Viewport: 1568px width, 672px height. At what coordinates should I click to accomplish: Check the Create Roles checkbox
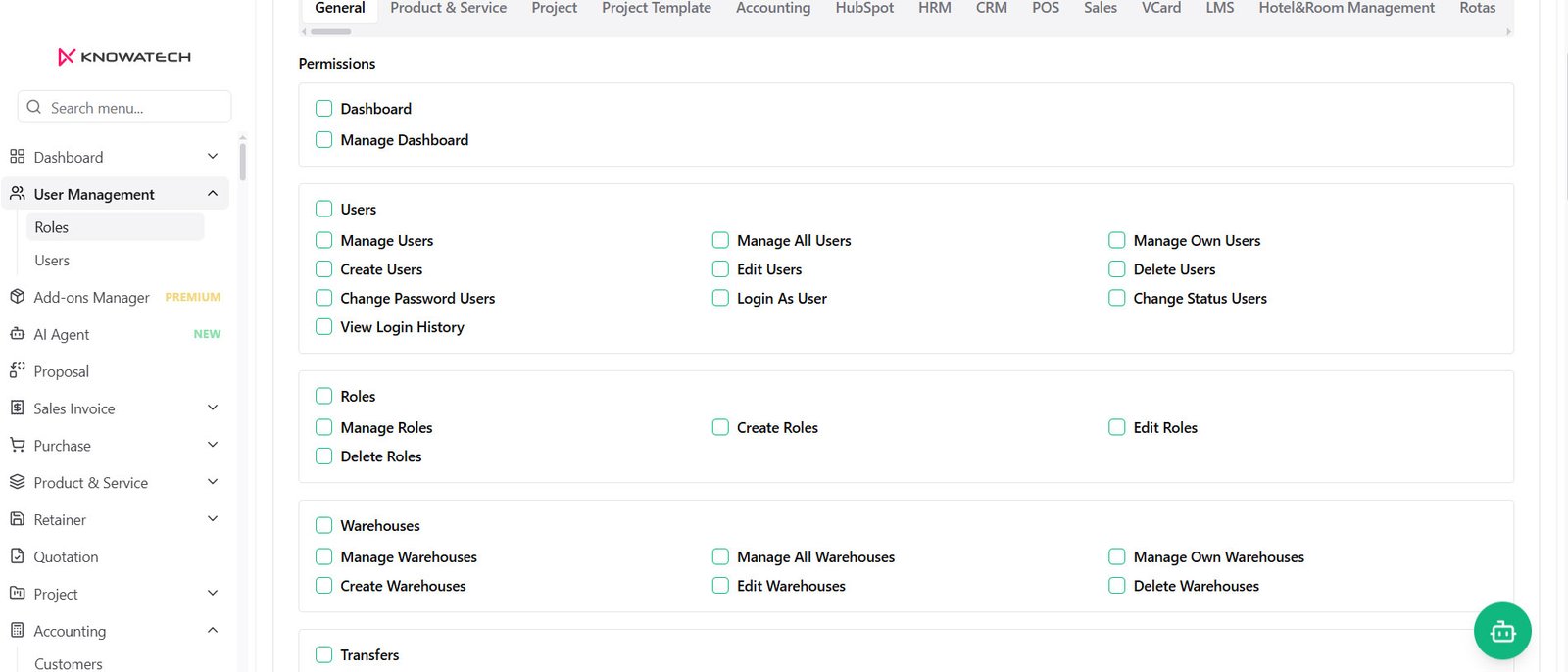tap(720, 427)
